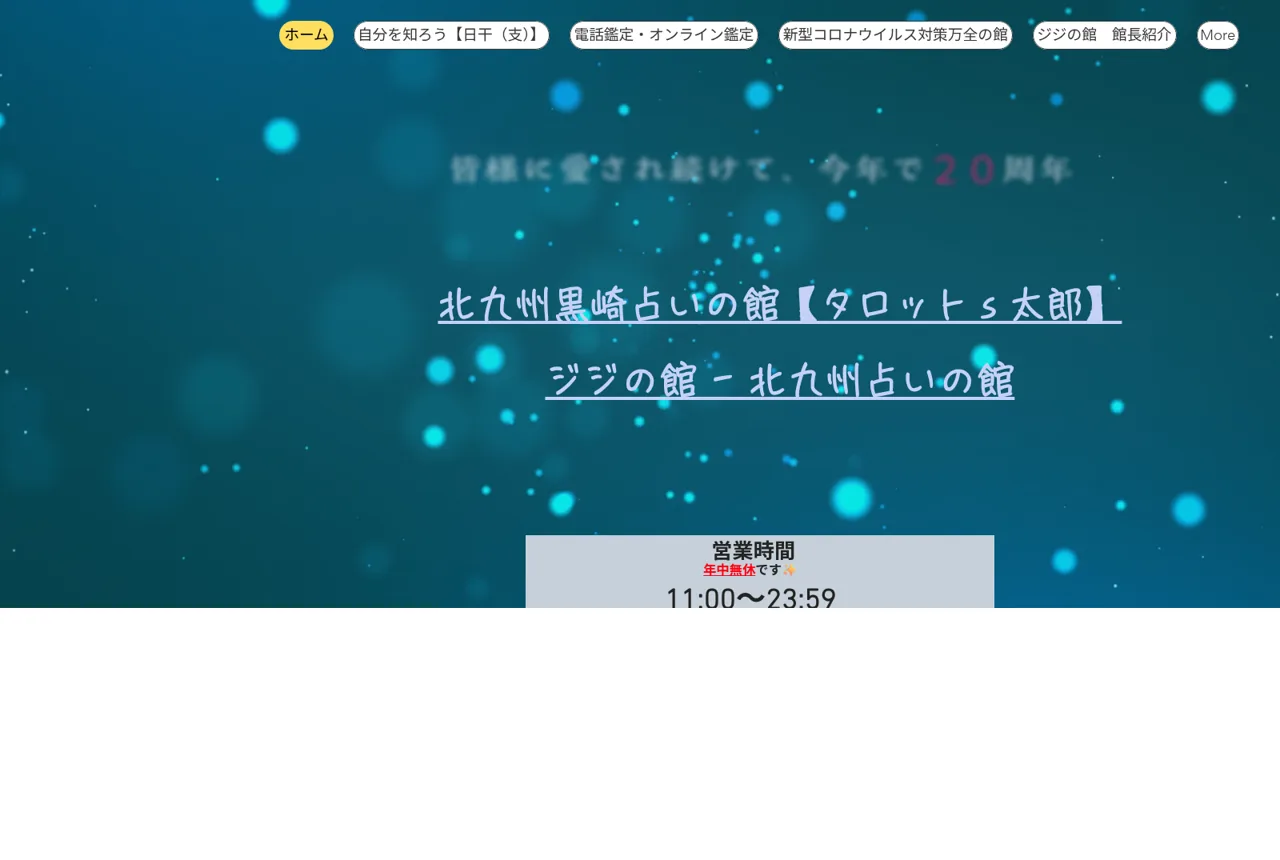Open the ホーム menu item
This screenshot has height=860, width=1280.
coord(306,35)
